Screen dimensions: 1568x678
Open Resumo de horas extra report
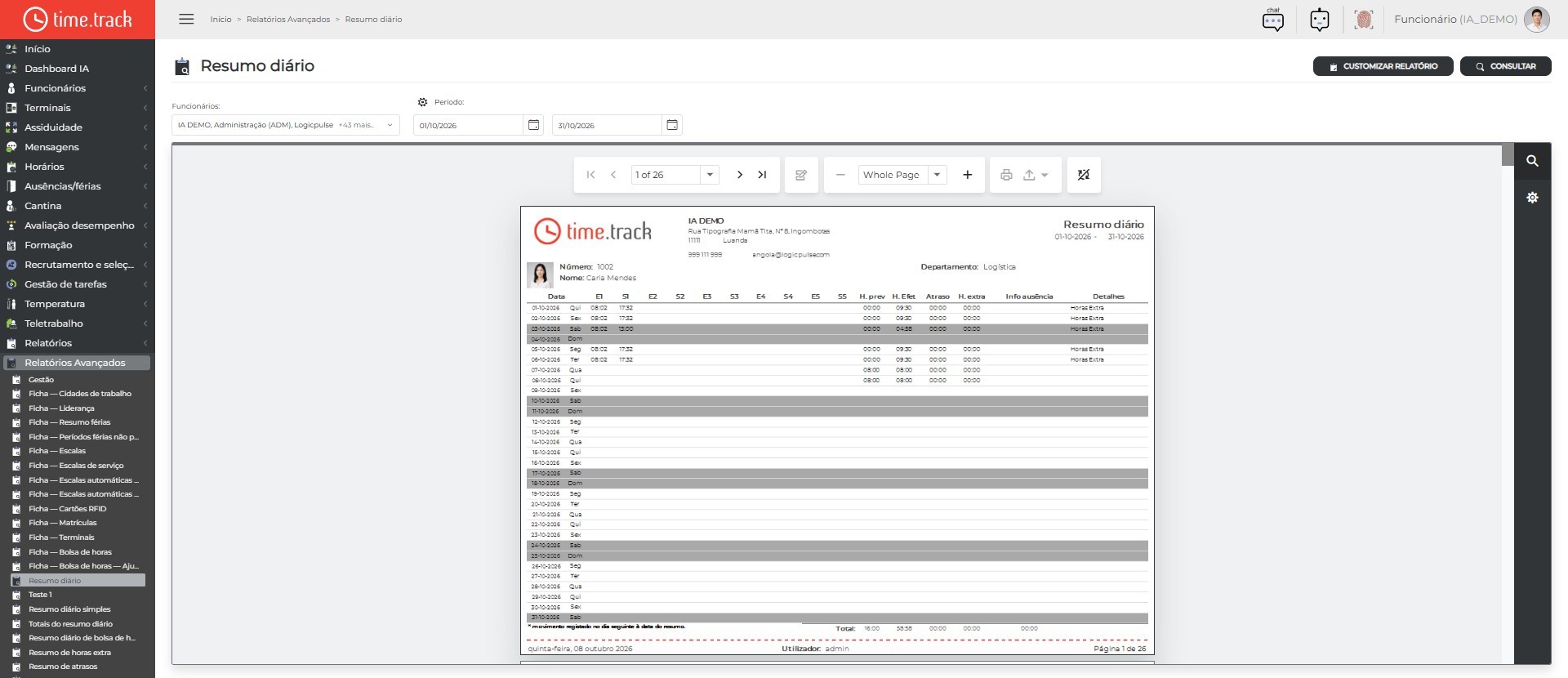pyautogui.click(x=69, y=653)
